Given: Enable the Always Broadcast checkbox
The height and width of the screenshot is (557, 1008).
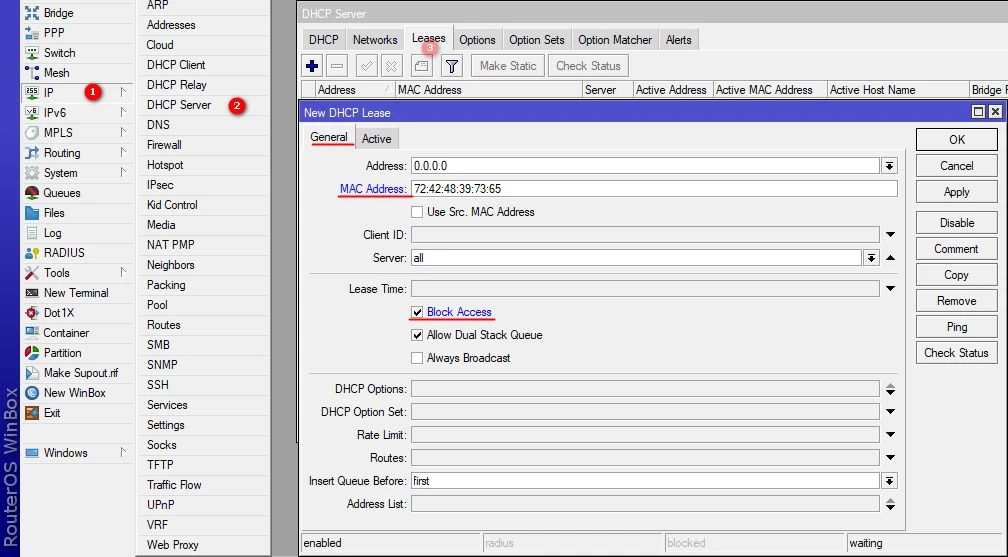Looking at the screenshot, I should pos(417,358).
